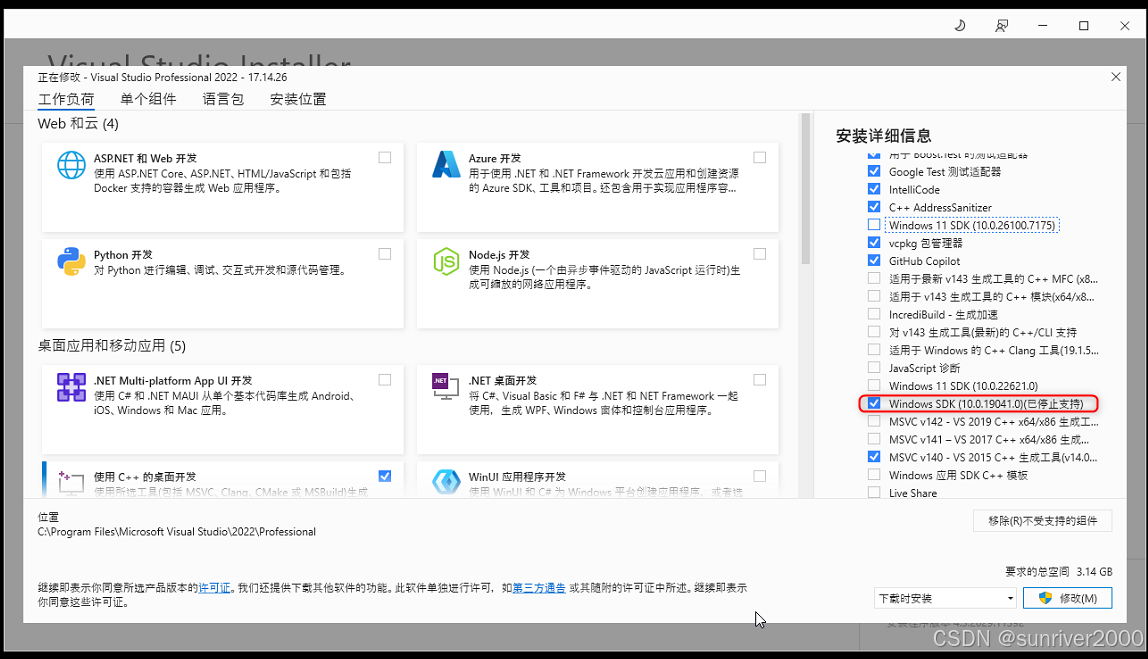
Task: Check C++ MFC for v143 build tools
Action: tap(874, 278)
